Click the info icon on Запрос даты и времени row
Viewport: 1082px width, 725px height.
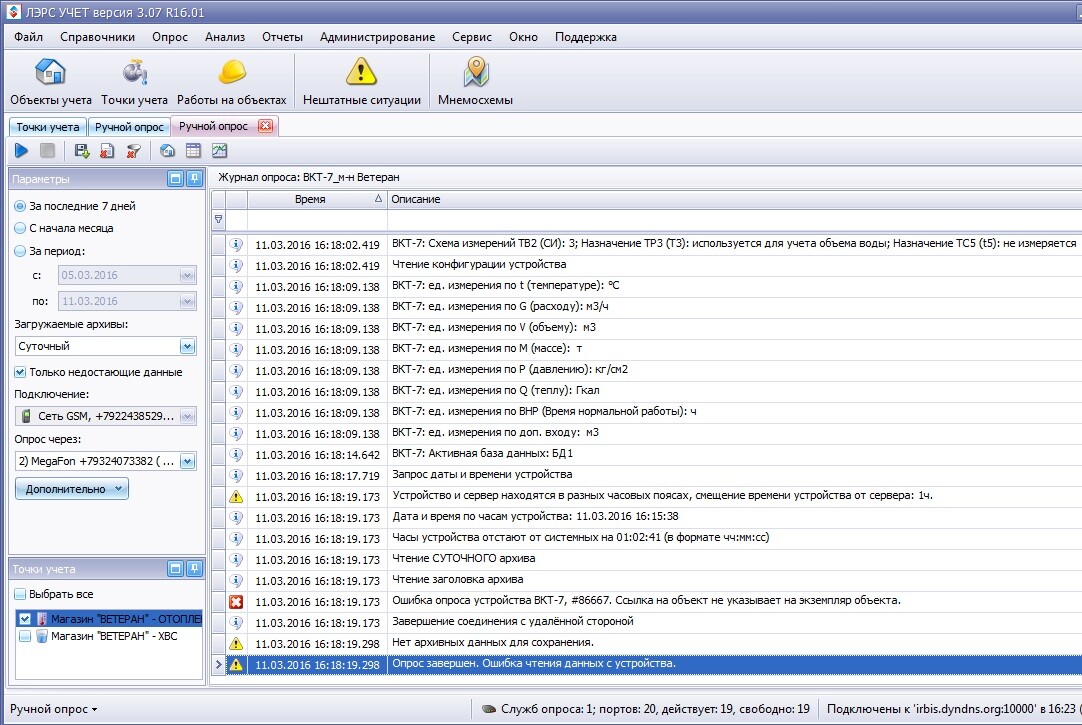pyautogui.click(x=236, y=476)
